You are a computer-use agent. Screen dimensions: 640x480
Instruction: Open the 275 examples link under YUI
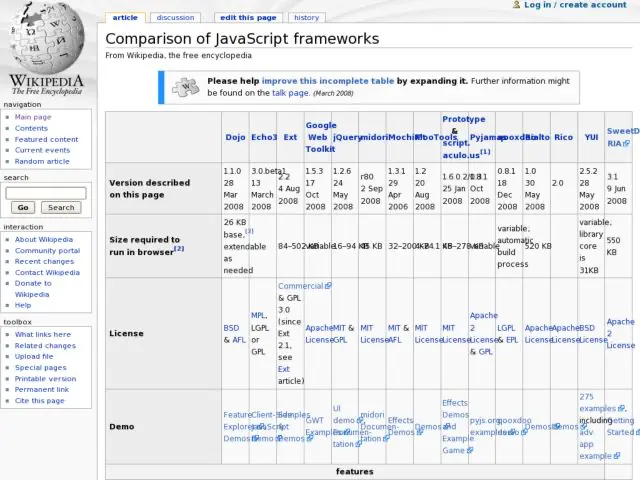click(x=598, y=402)
